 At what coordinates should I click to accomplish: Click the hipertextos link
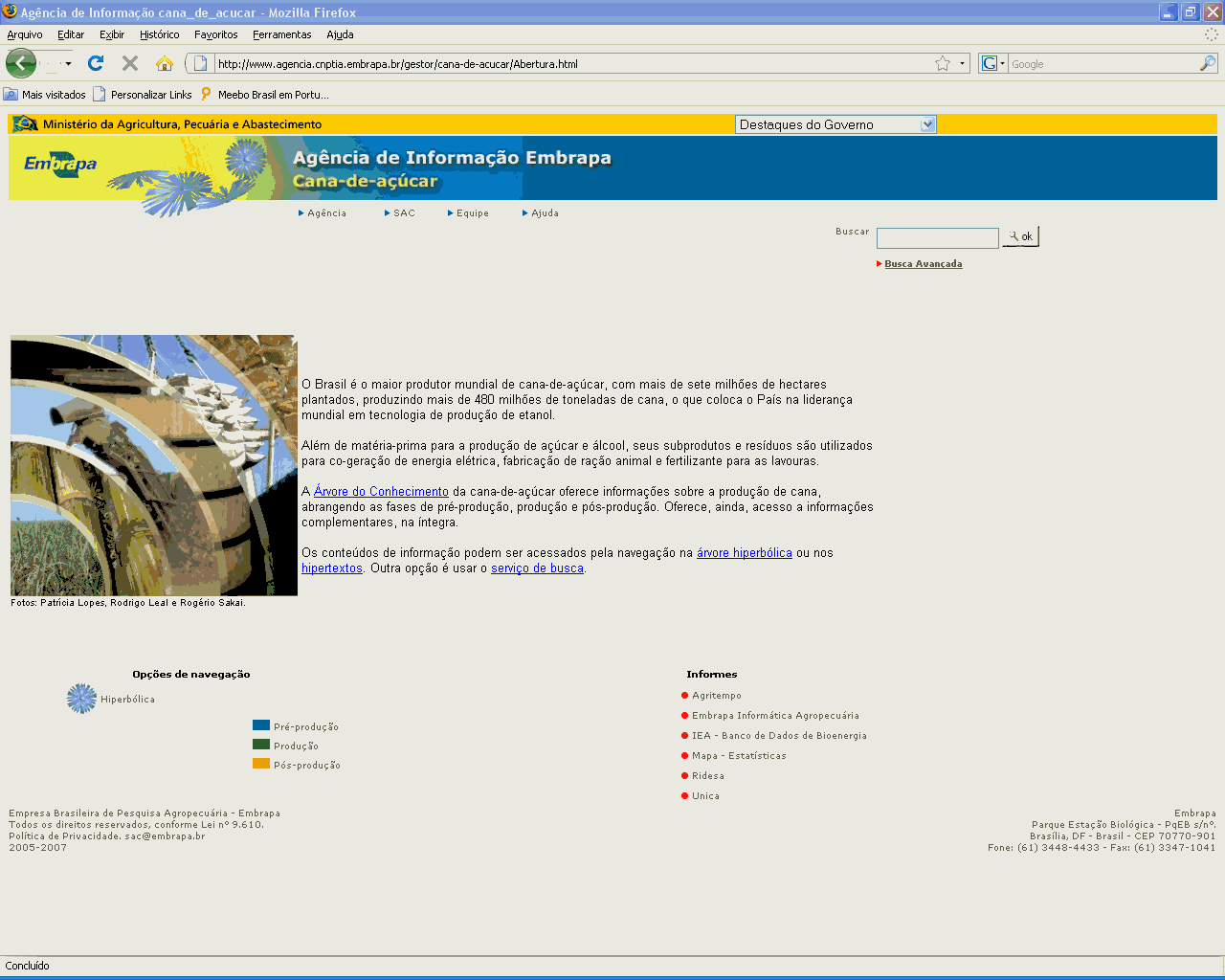[x=332, y=568]
